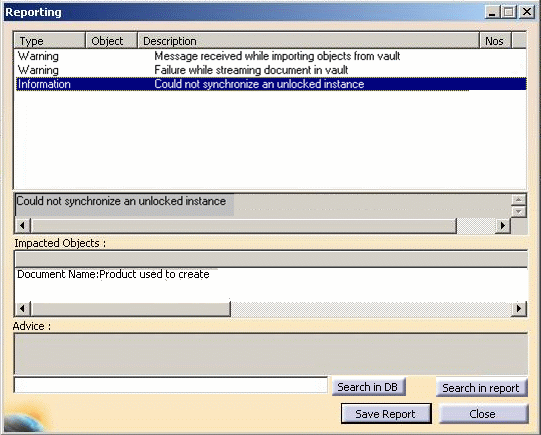Select the Failure while streaming document row
Screen dimensions: 541x435
[x=271, y=70]
